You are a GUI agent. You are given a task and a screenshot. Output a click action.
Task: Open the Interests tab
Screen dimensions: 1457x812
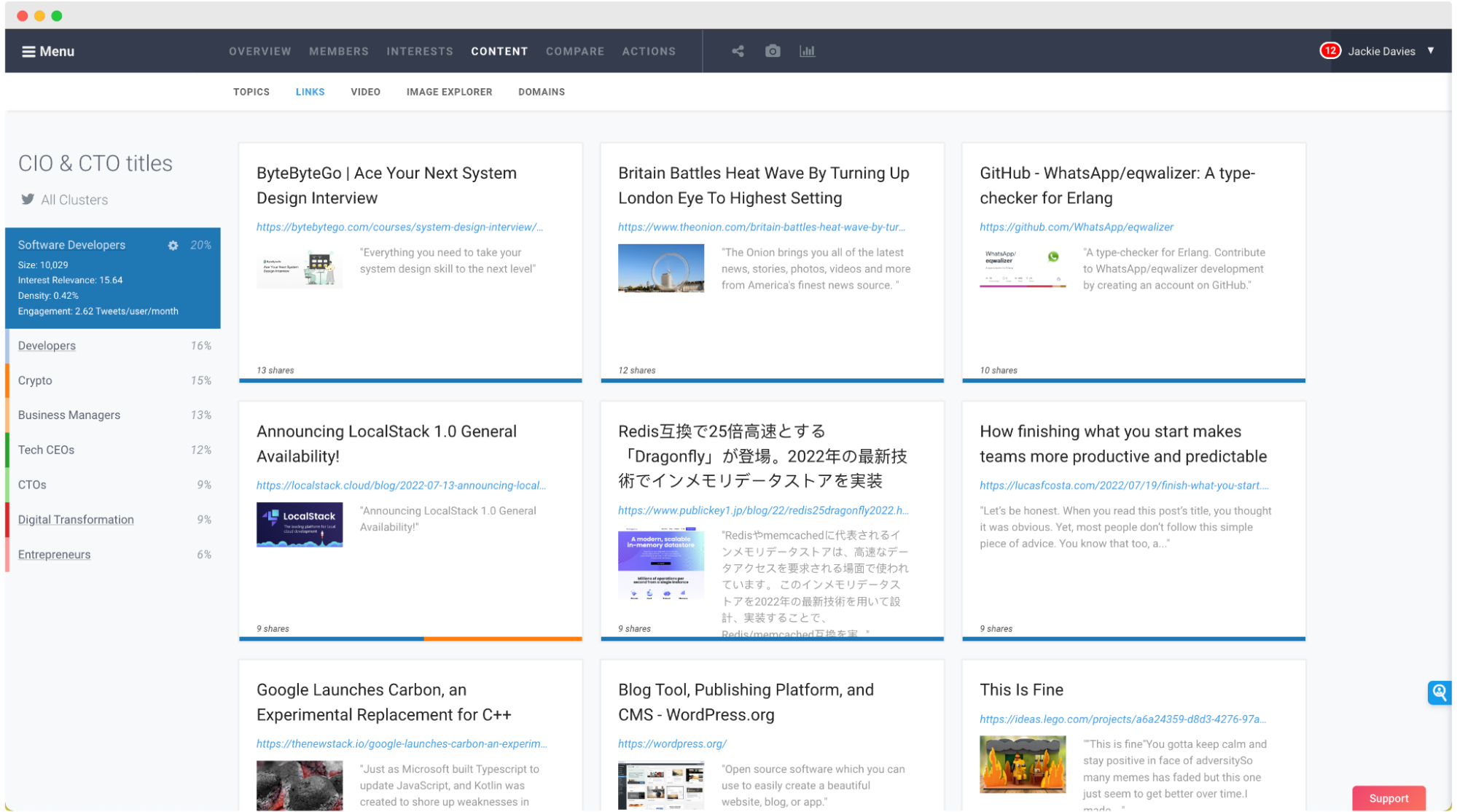coord(420,51)
